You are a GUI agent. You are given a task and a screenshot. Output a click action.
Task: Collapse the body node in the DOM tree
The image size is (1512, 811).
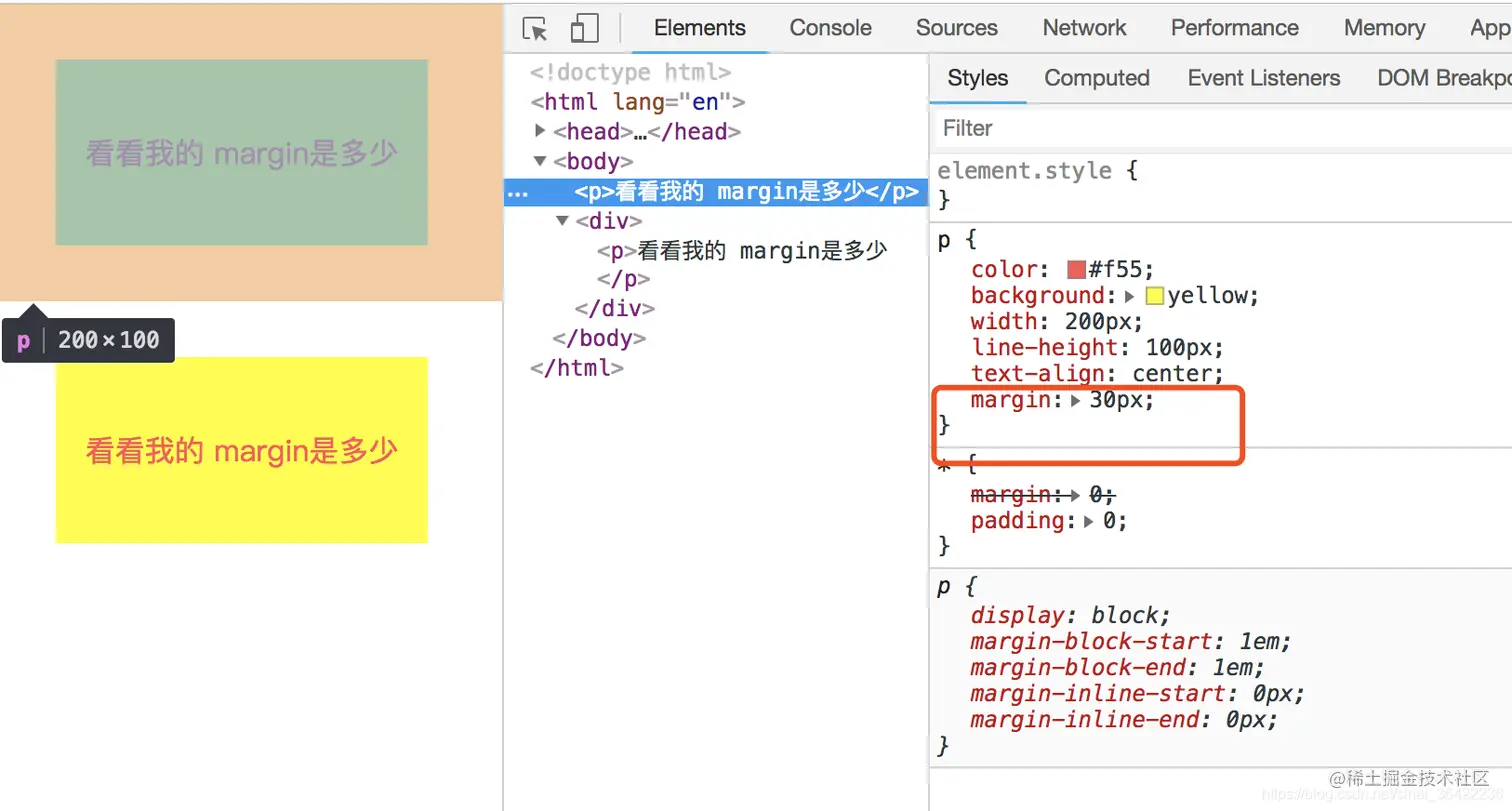(x=540, y=161)
